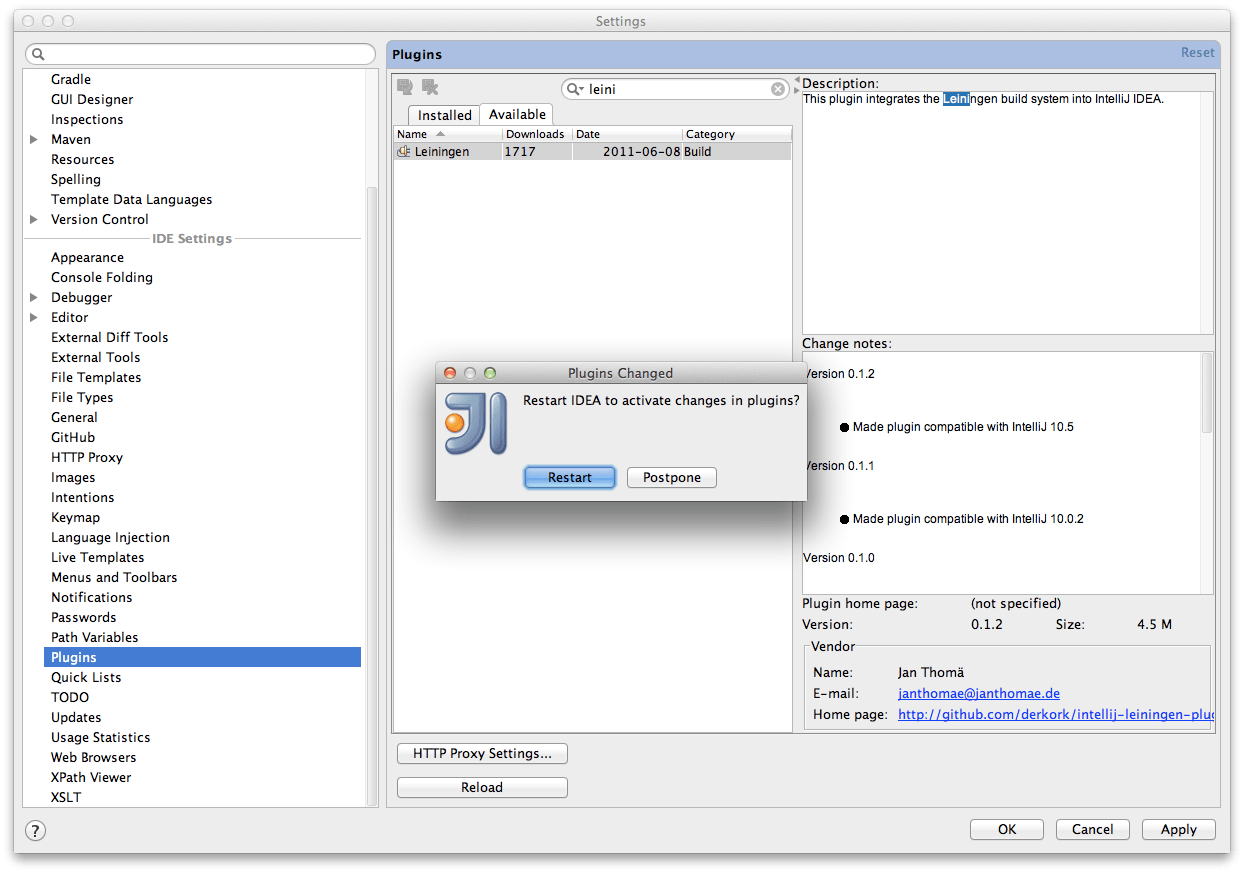Select File Templates in settings tree
1244x873 pixels.
point(96,377)
